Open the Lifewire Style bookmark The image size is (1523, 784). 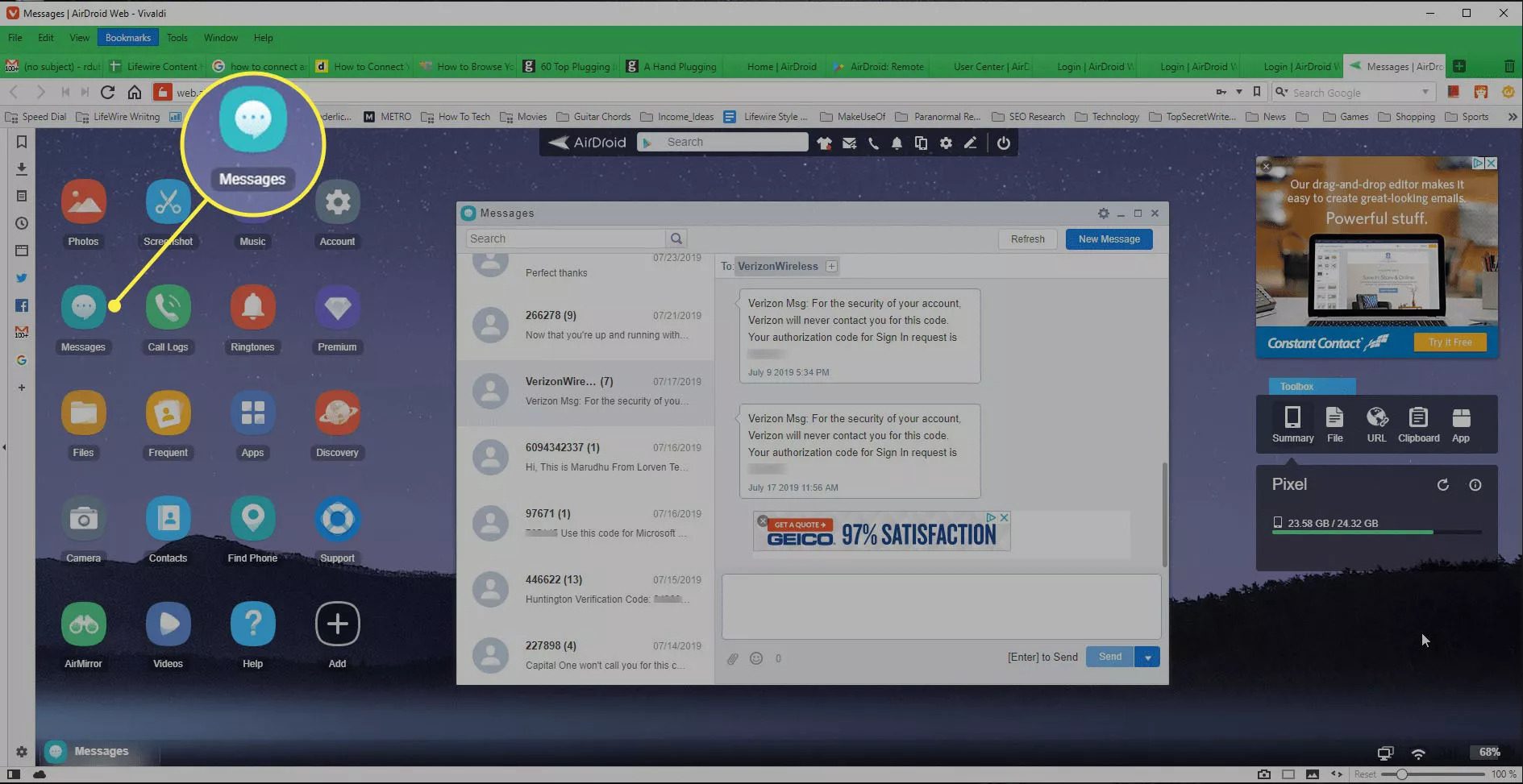click(767, 117)
